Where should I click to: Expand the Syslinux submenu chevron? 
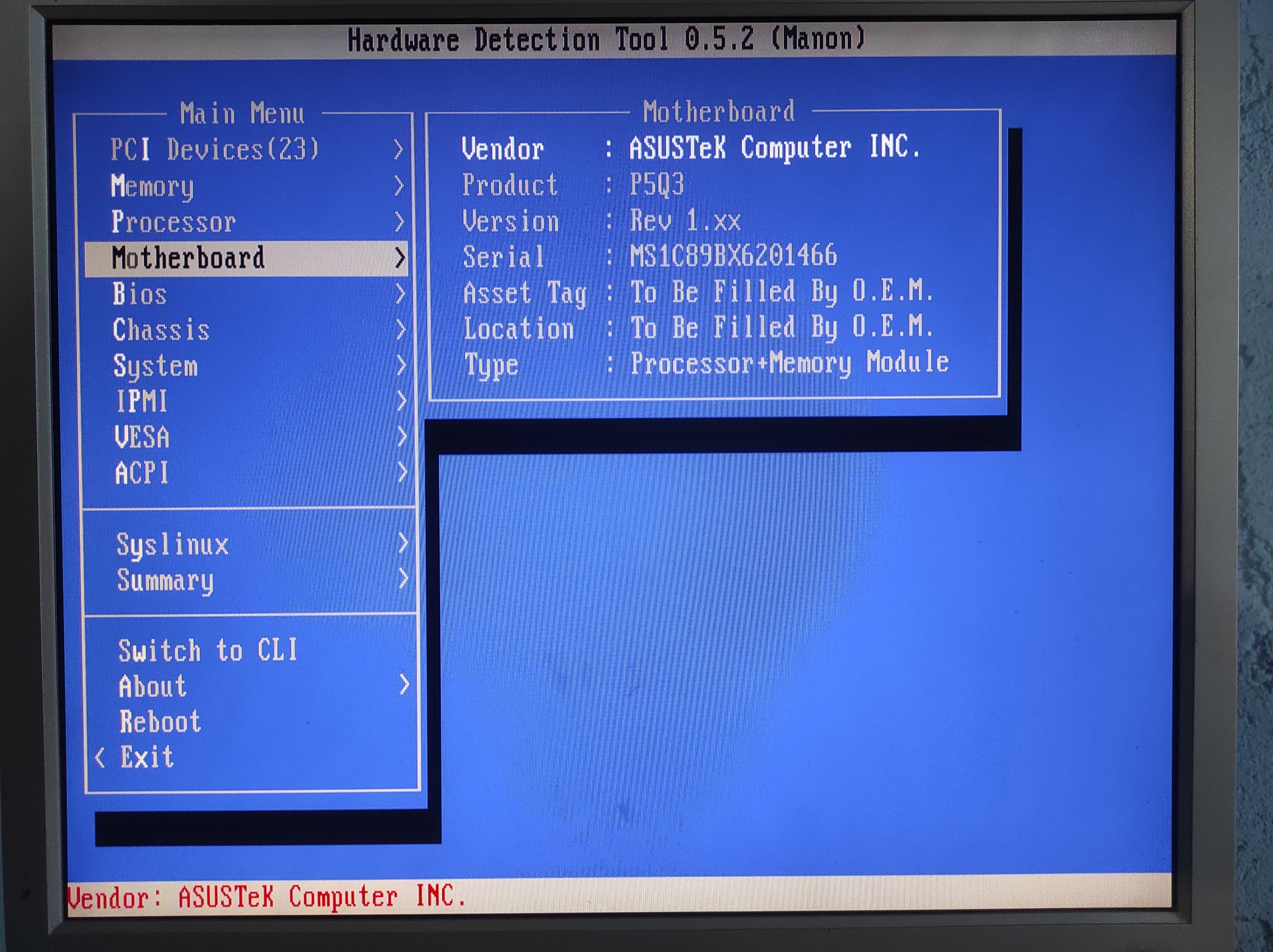(403, 543)
